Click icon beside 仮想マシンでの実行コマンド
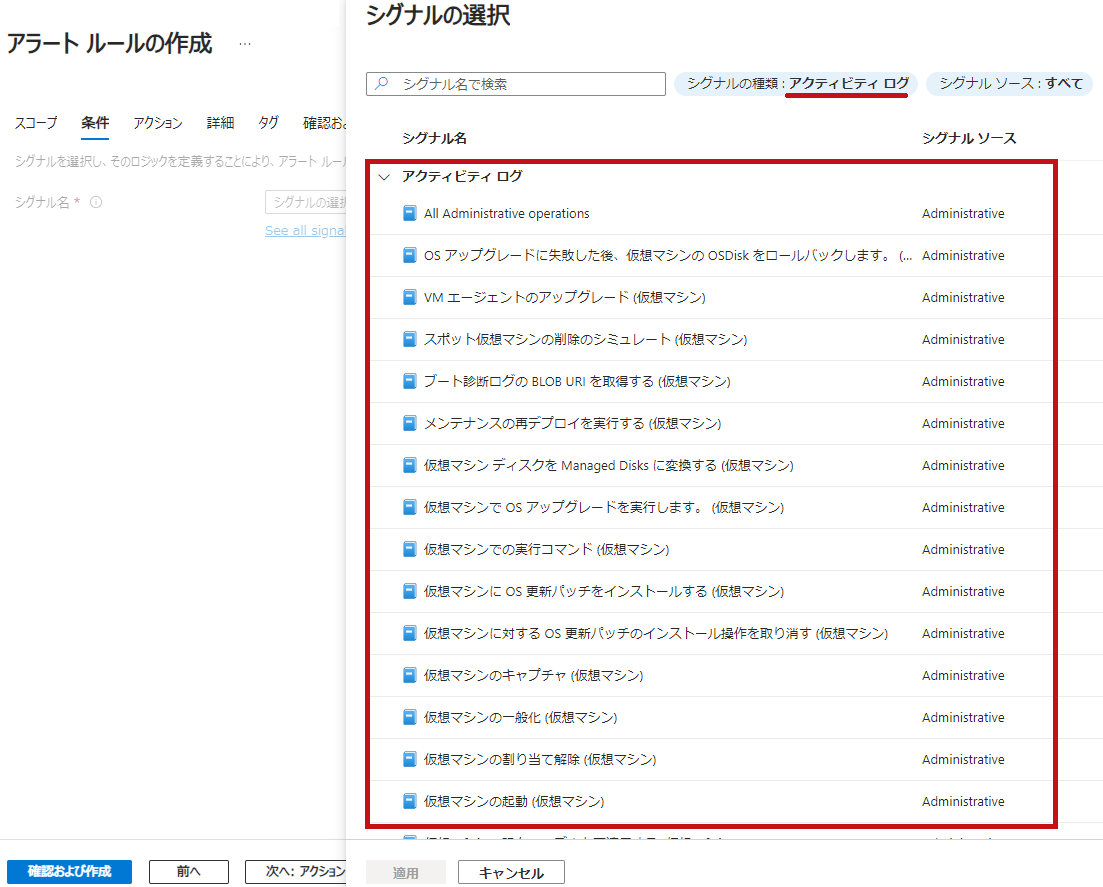The image size is (1103, 887). point(409,549)
